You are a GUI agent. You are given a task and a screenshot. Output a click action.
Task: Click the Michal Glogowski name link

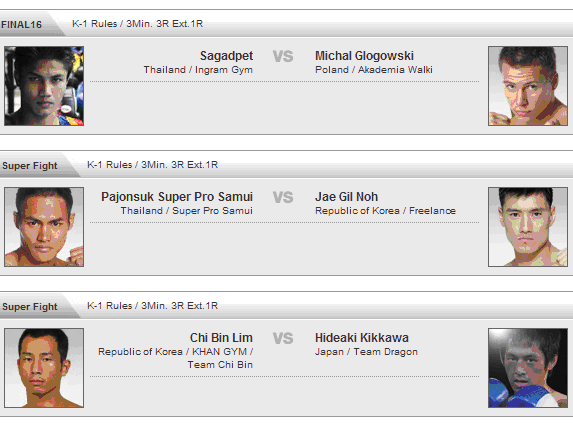coord(364,56)
